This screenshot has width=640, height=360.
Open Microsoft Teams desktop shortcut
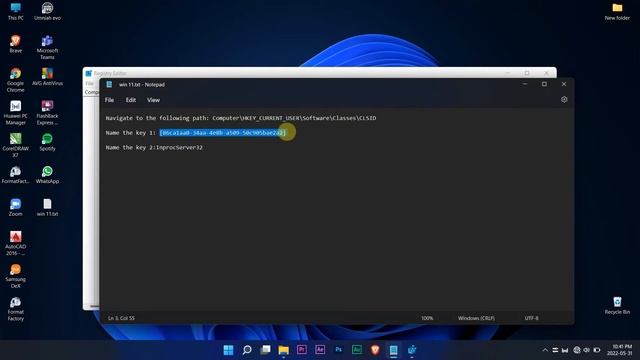pyautogui.click(x=47, y=47)
